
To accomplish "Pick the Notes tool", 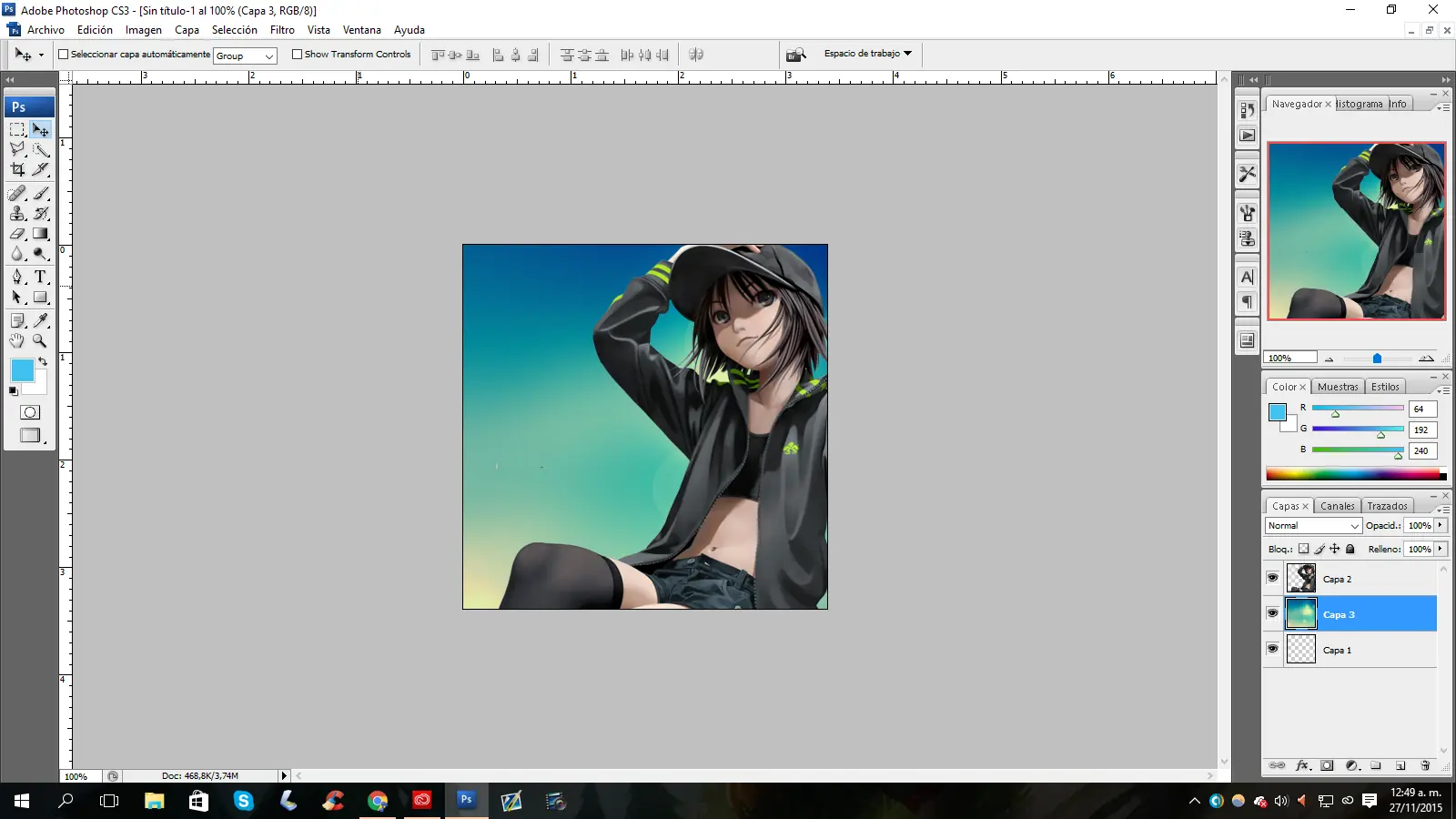I will click(17, 320).
